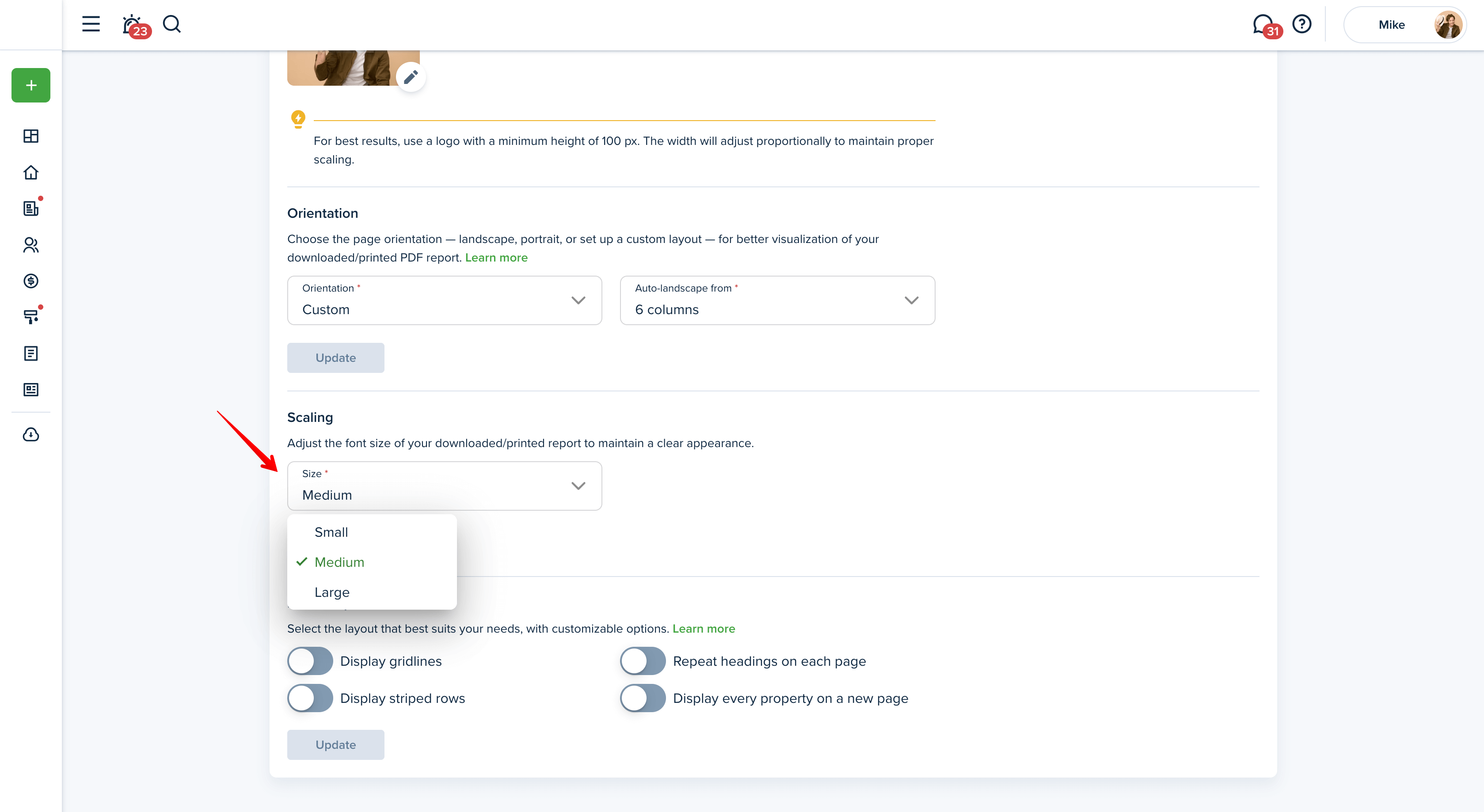The height and width of the screenshot is (812, 1484).
Task: Turn on Repeat headings on each page
Action: pos(642,661)
